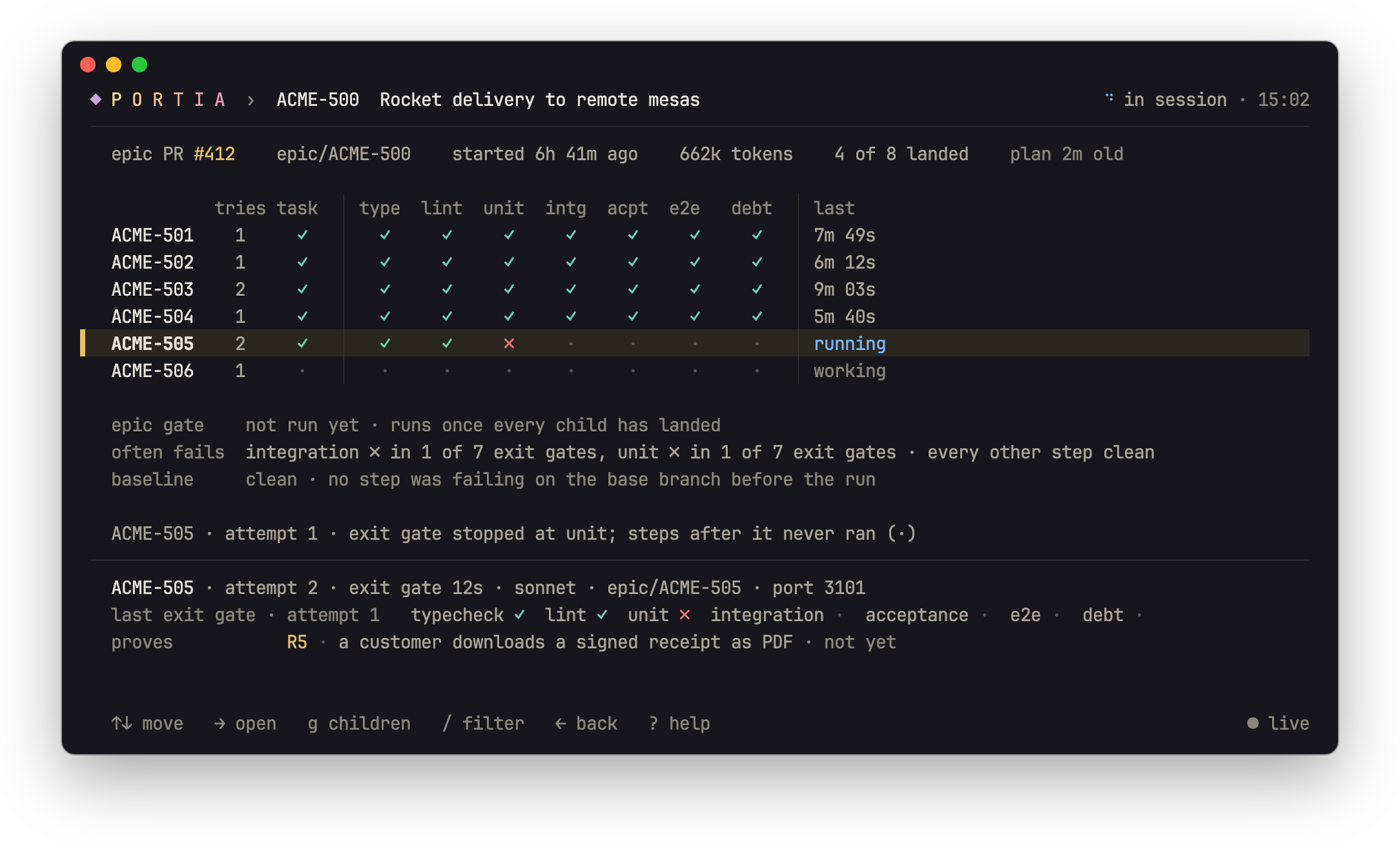1400x842 pixels.
Task: Click the breadcrumb chevron after PORTIA
Action: [x=251, y=100]
